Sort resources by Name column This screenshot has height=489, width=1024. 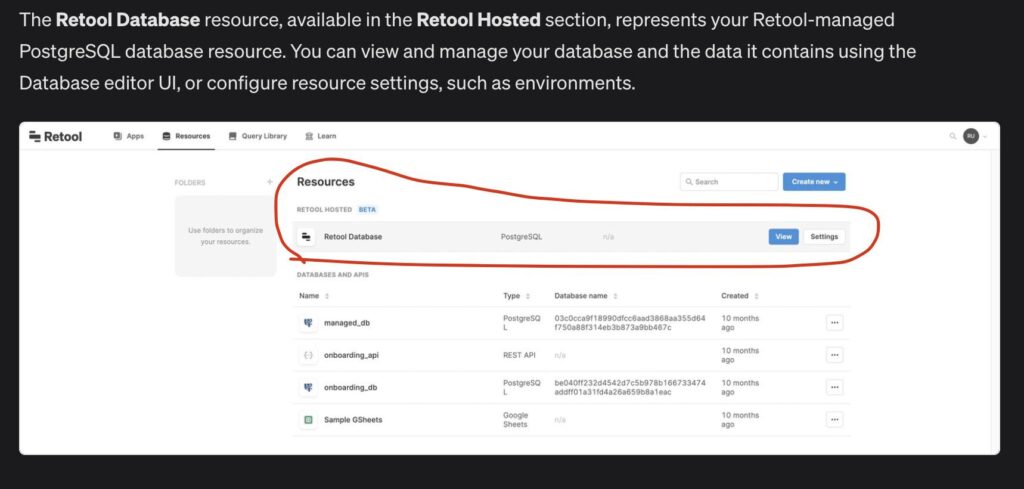(314, 296)
